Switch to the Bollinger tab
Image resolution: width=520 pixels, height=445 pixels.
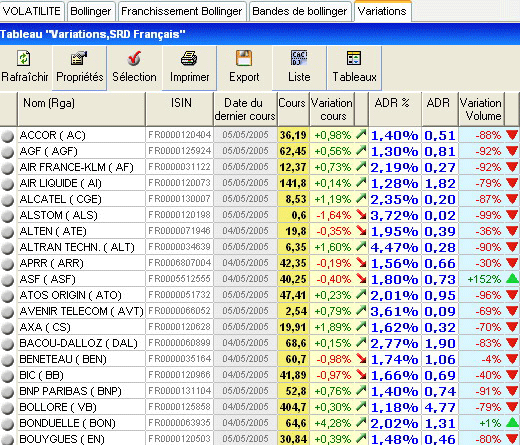[x=91, y=11]
